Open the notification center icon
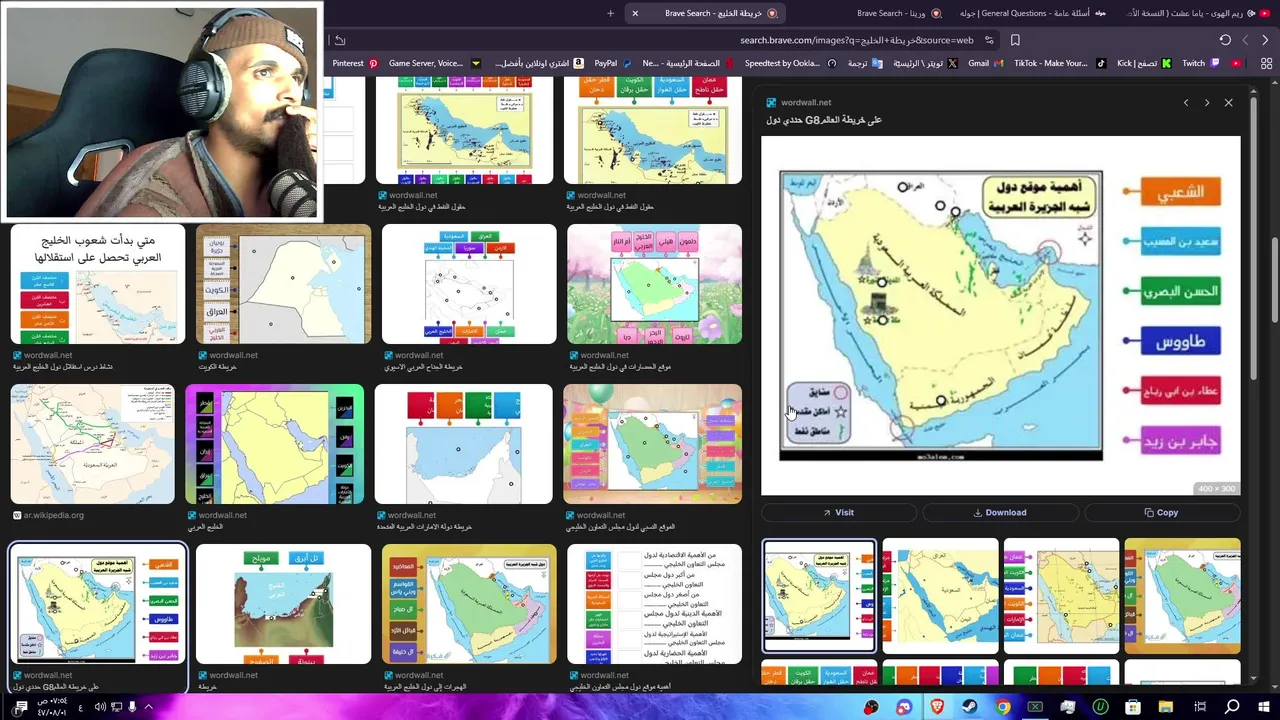Screen dimensions: 1280x720 click(20, 707)
